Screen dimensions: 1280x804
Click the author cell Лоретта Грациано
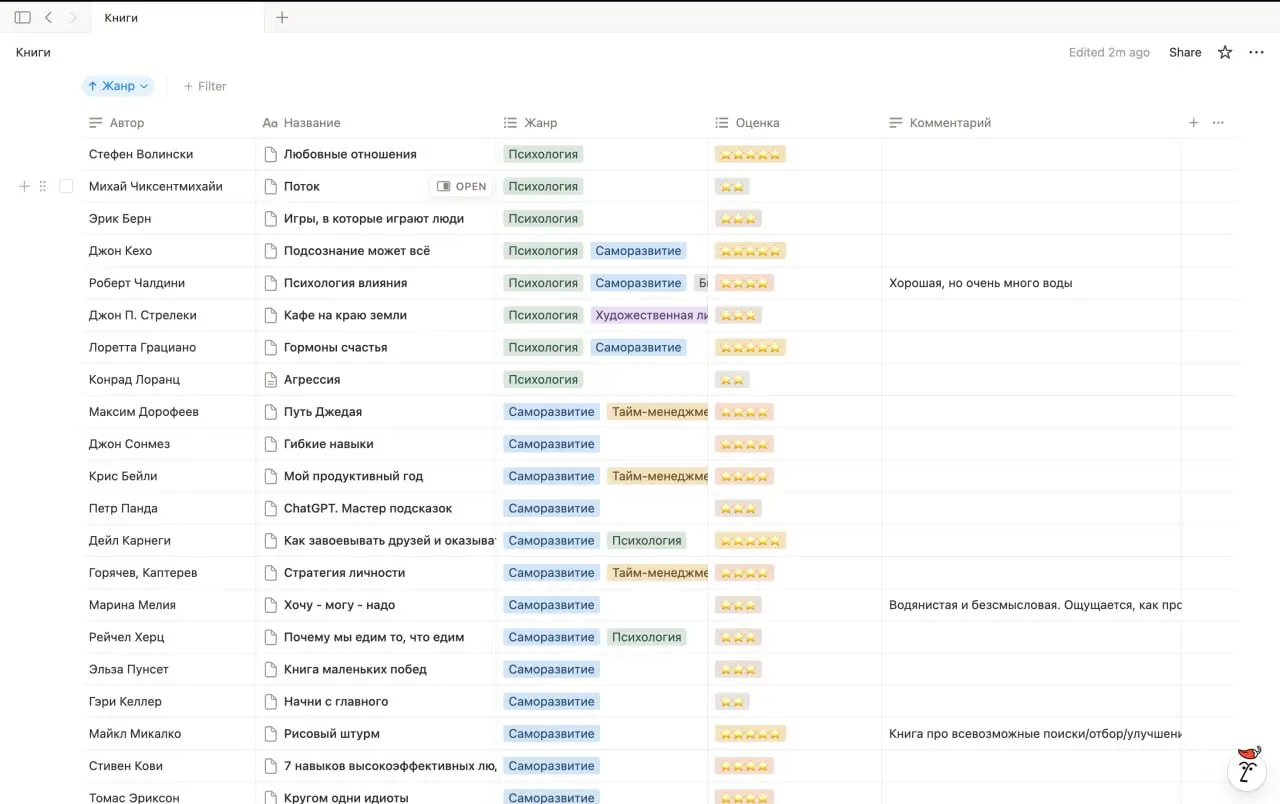pyautogui.click(x=142, y=347)
